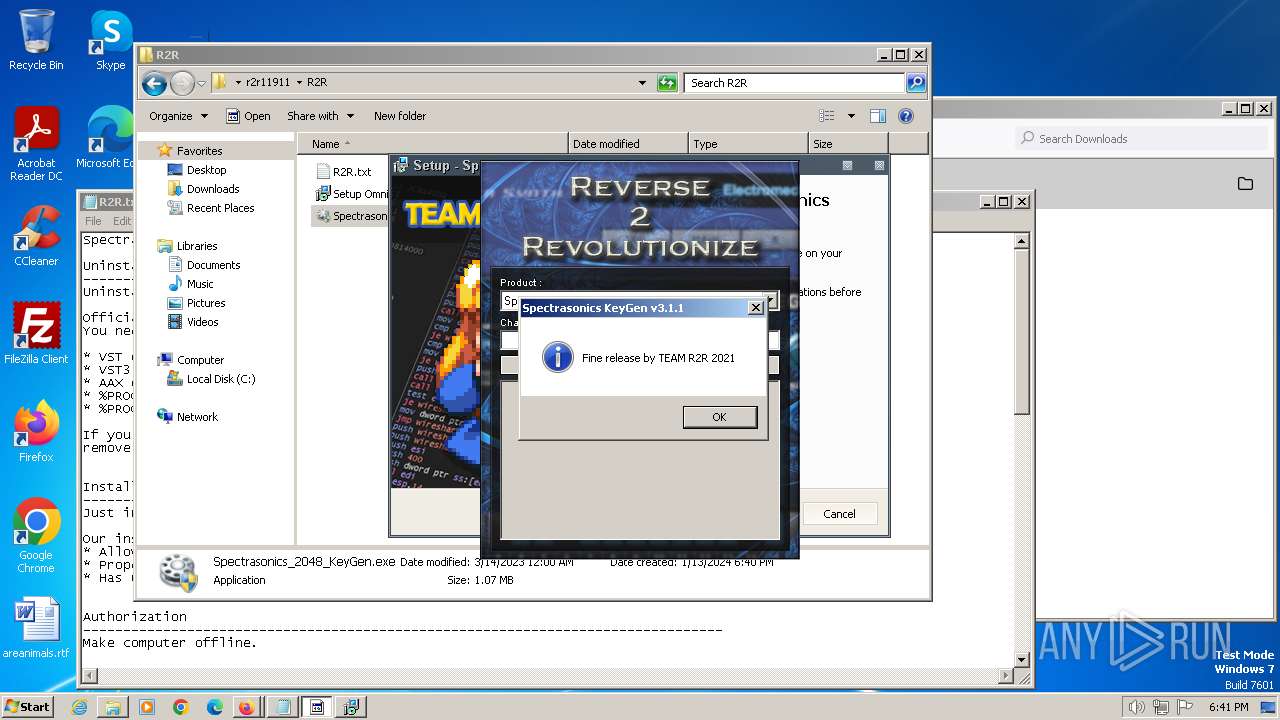Open the Pictures library

click(206, 303)
